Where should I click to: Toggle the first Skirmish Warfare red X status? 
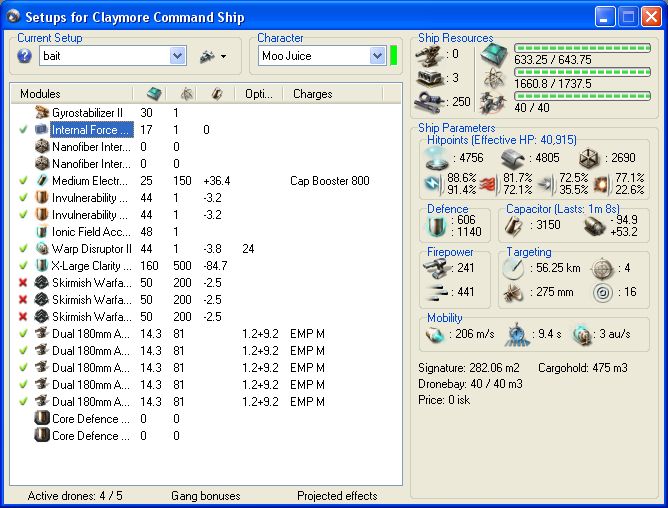tap(24, 283)
